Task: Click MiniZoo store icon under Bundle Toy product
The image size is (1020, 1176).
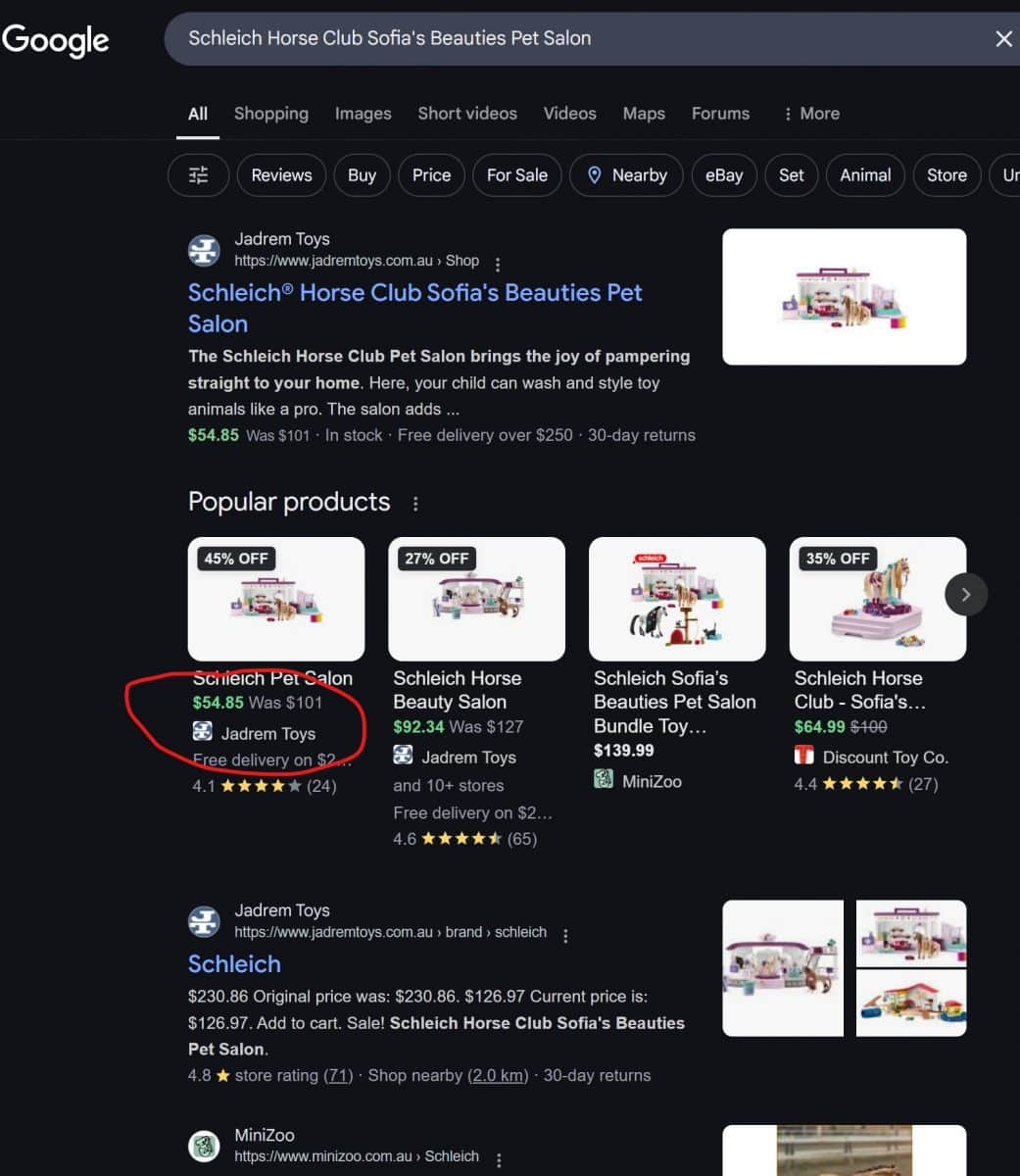Action: [604, 780]
